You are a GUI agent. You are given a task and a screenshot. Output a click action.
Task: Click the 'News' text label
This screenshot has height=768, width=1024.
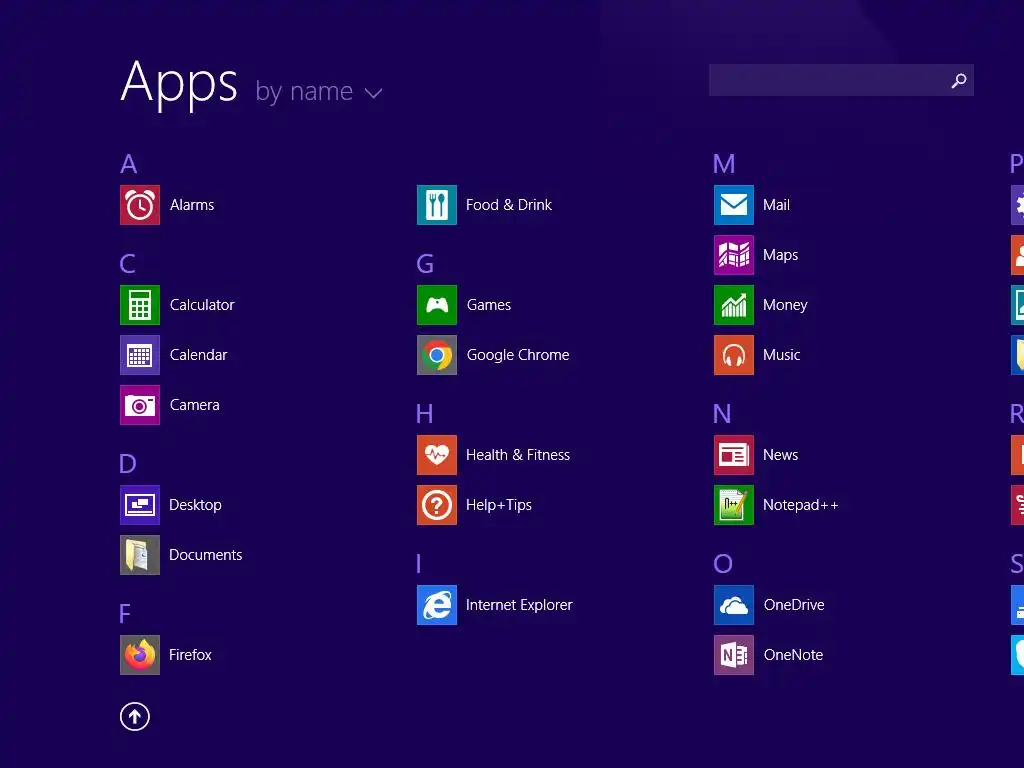click(x=780, y=455)
